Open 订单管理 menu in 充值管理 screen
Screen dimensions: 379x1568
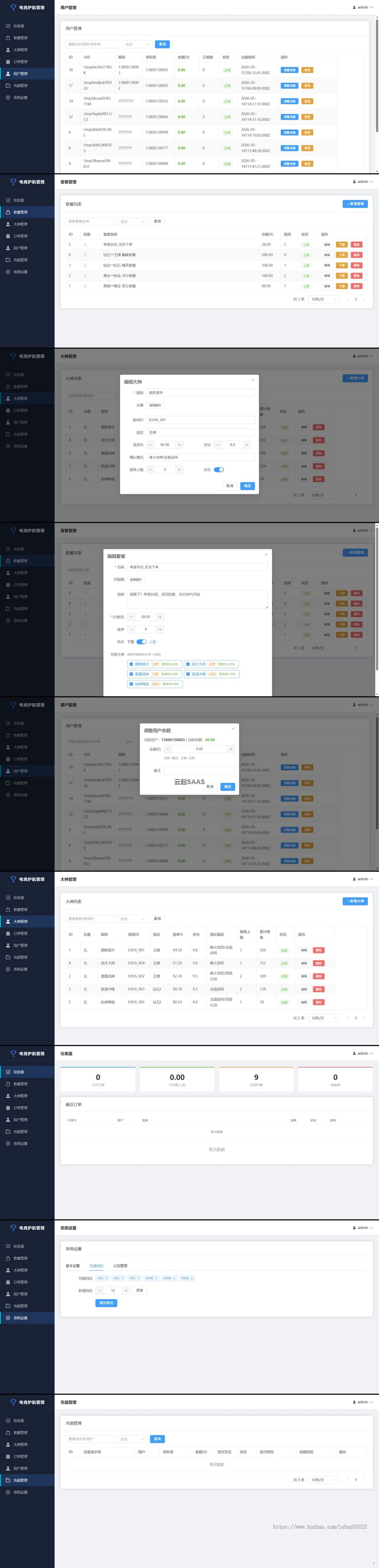27,1456
